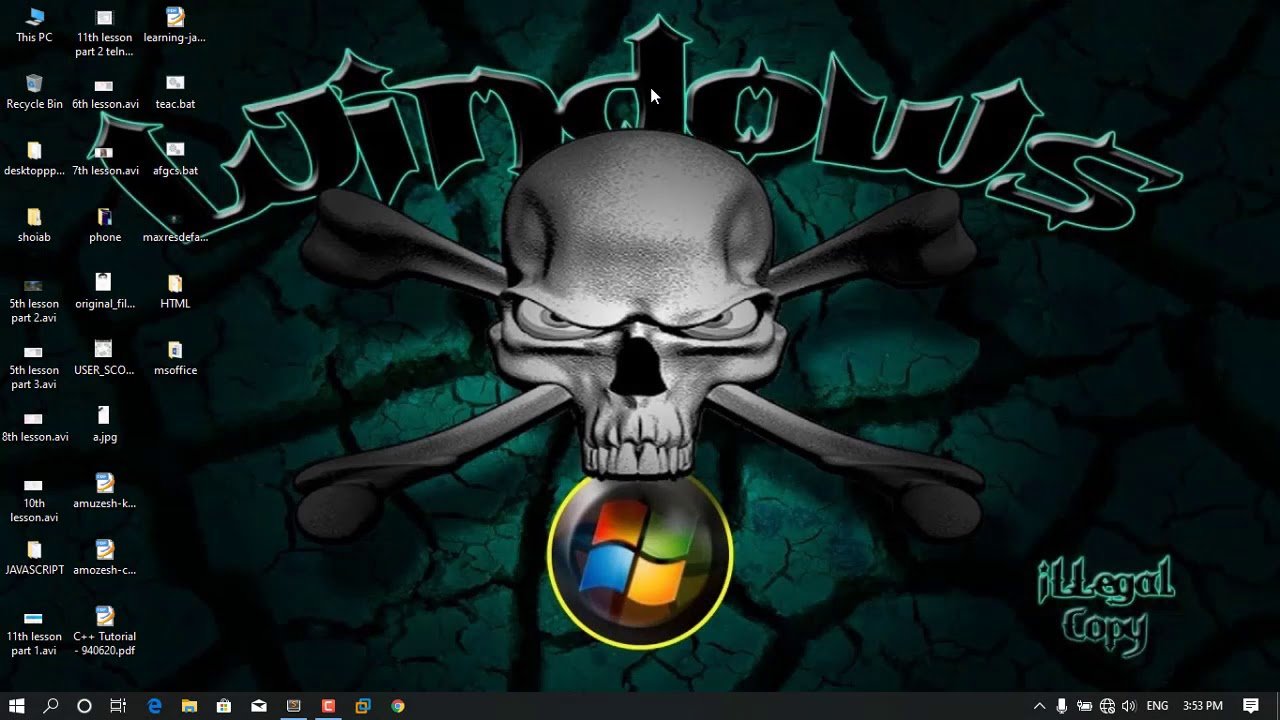This screenshot has width=1280, height=720.
Task: Open Task View in the taskbar
Action: click(118, 706)
